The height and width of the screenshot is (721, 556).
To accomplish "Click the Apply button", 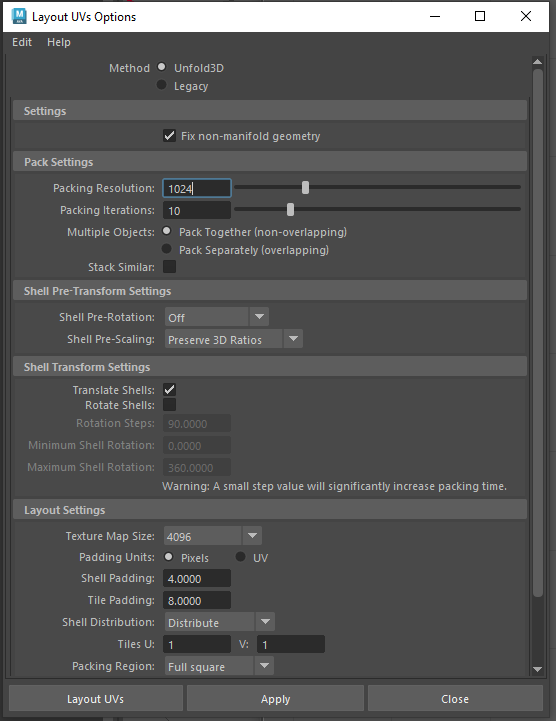I will 275,698.
